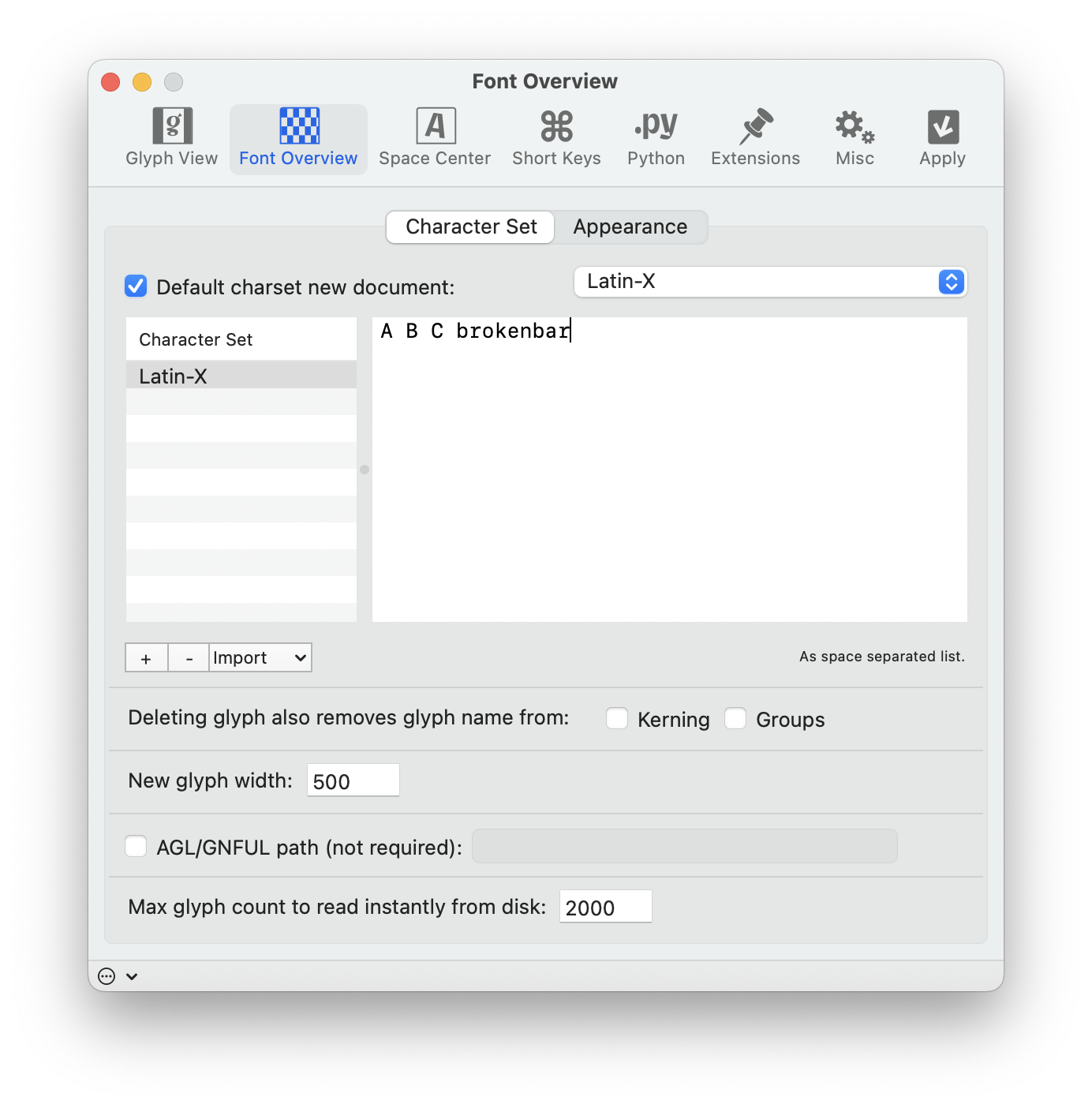Select the Font Overview toolbar icon
Viewport: 1092px width, 1108px height.
pyautogui.click(x=298, y=138)
